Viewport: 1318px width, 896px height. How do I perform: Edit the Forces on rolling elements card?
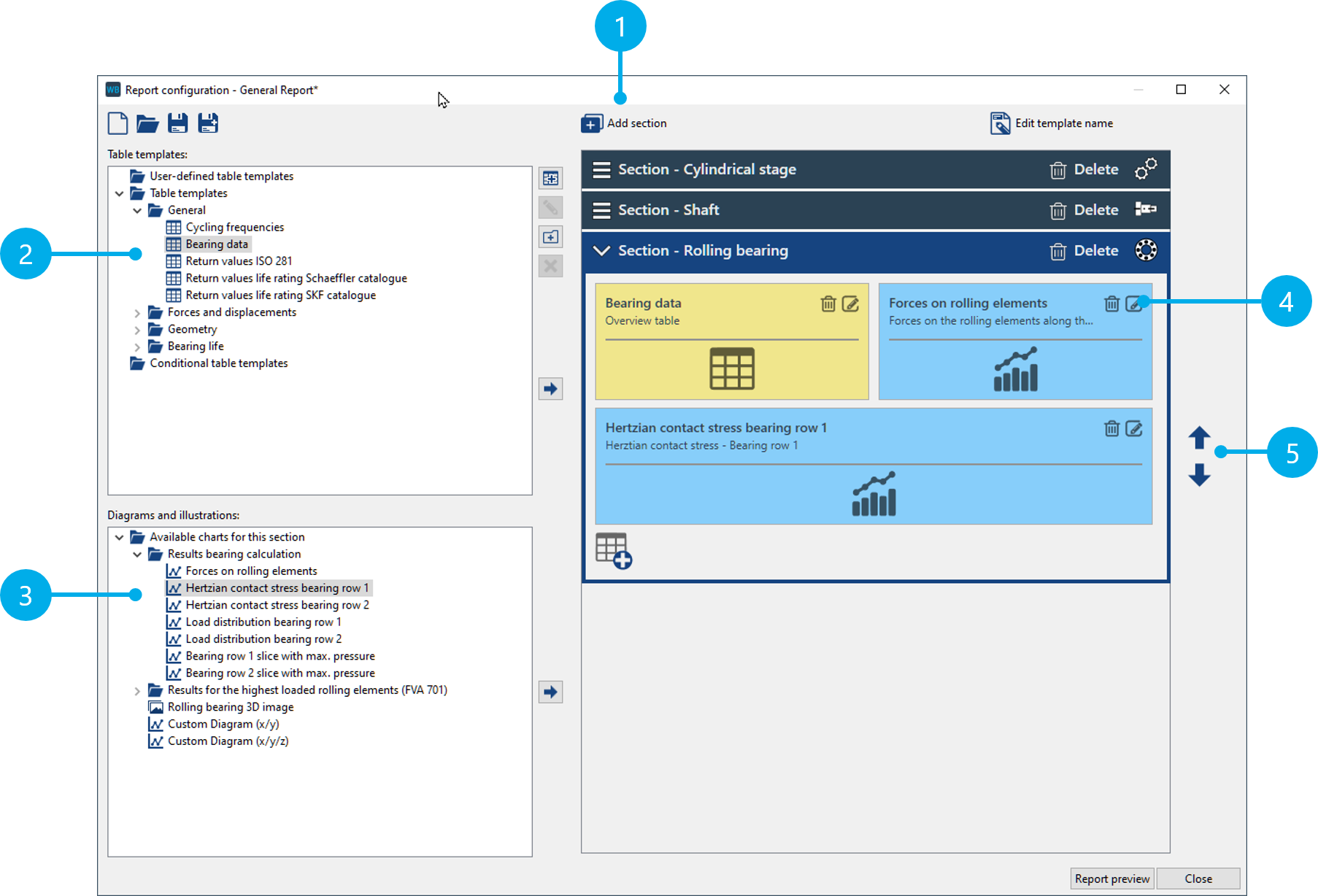1133,304
